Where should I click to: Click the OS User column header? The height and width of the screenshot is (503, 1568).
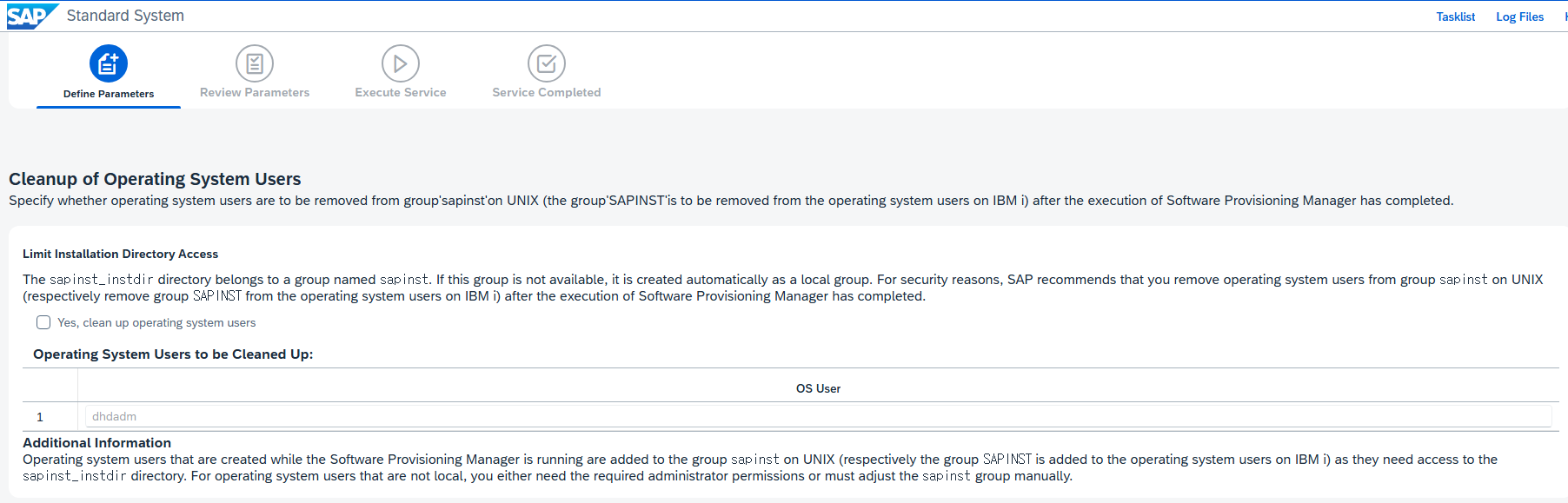[818, 388]
